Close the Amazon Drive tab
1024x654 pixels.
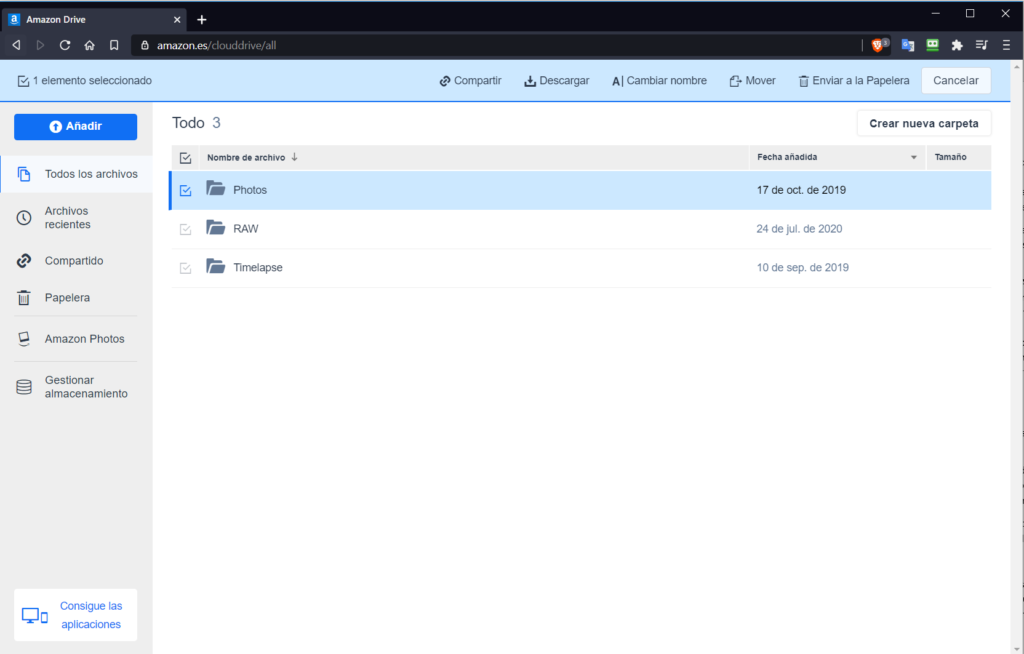pyautogui.click(x=177, y=20)
